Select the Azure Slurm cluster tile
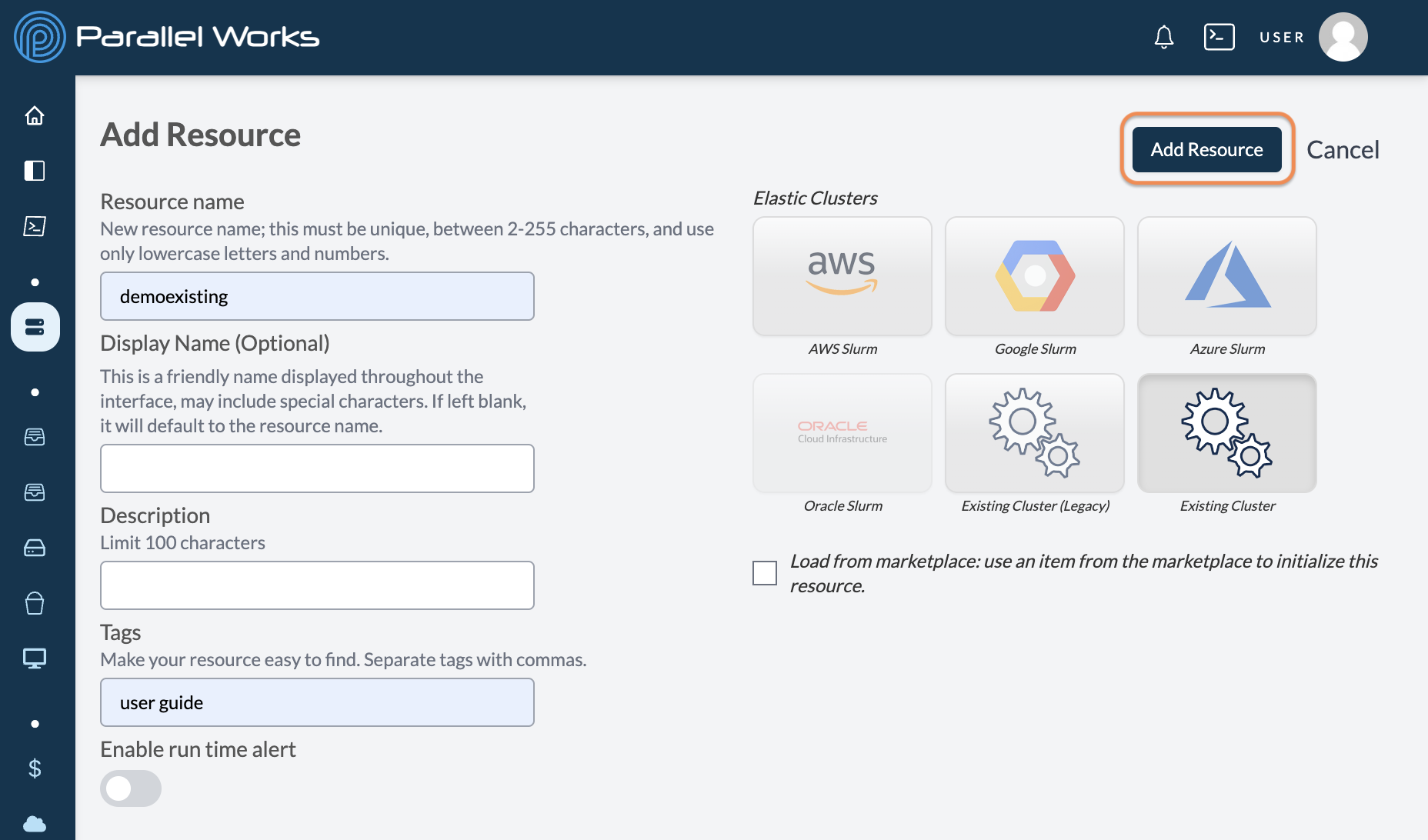 coord(1227,276)
